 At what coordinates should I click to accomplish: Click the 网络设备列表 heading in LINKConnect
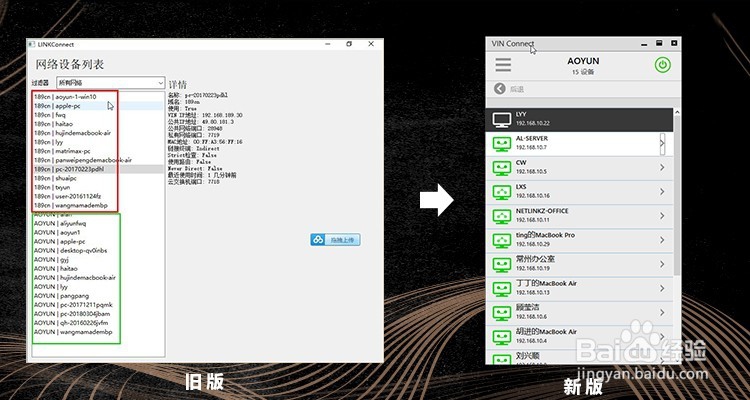70,65
